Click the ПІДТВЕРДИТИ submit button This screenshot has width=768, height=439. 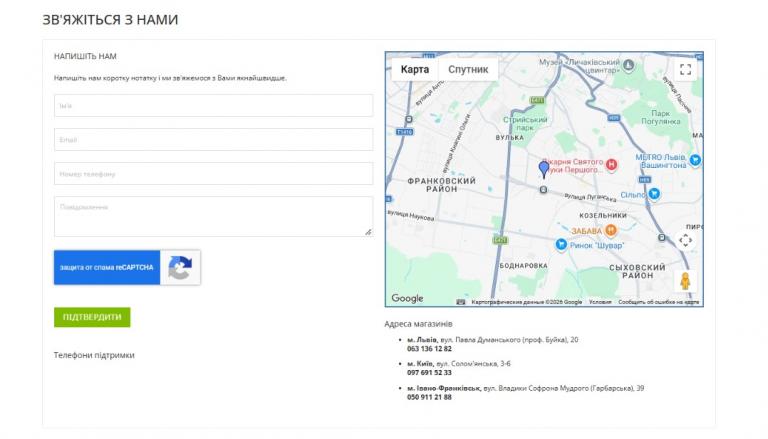click(92, 317)
